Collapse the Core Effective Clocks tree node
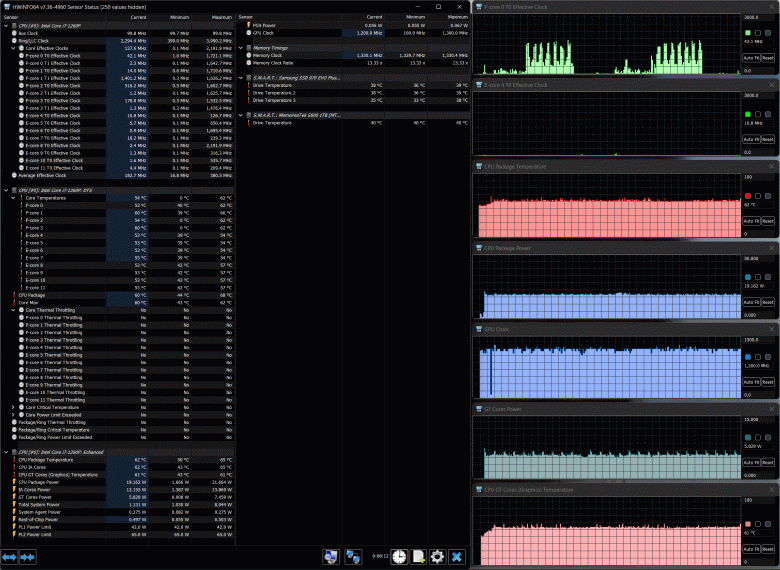780x570 pixels. click(13, 48)
